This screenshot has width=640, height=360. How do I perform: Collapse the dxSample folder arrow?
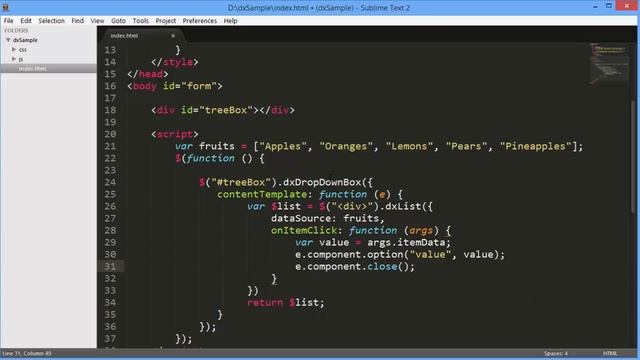tap(8, 40)
